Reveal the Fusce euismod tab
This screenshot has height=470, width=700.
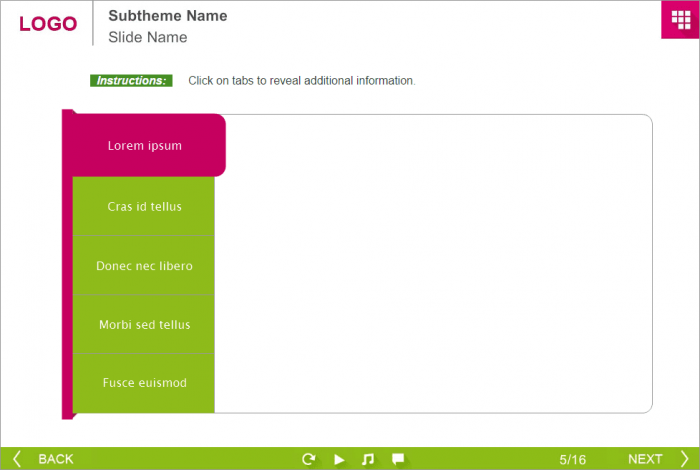coord(145,383)
